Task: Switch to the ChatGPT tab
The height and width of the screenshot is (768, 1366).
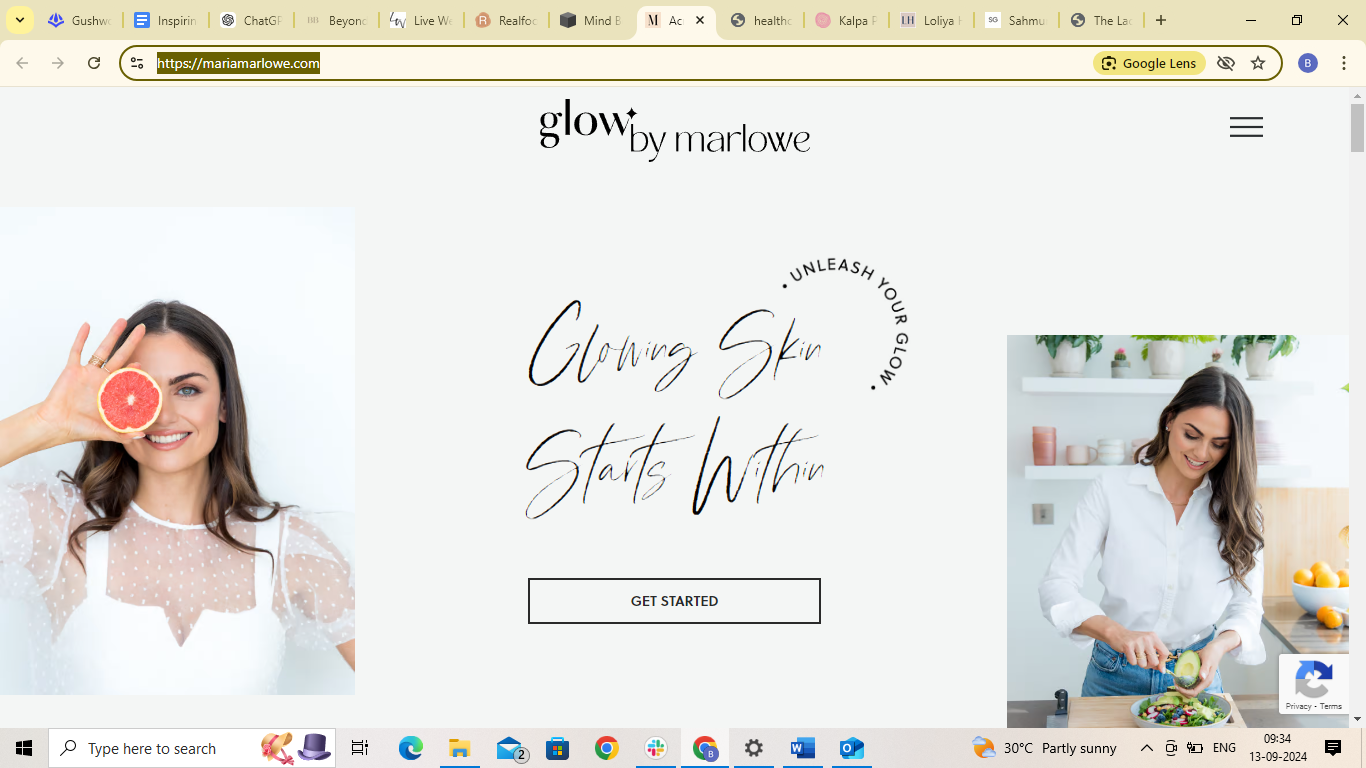Action: point(252,20)
